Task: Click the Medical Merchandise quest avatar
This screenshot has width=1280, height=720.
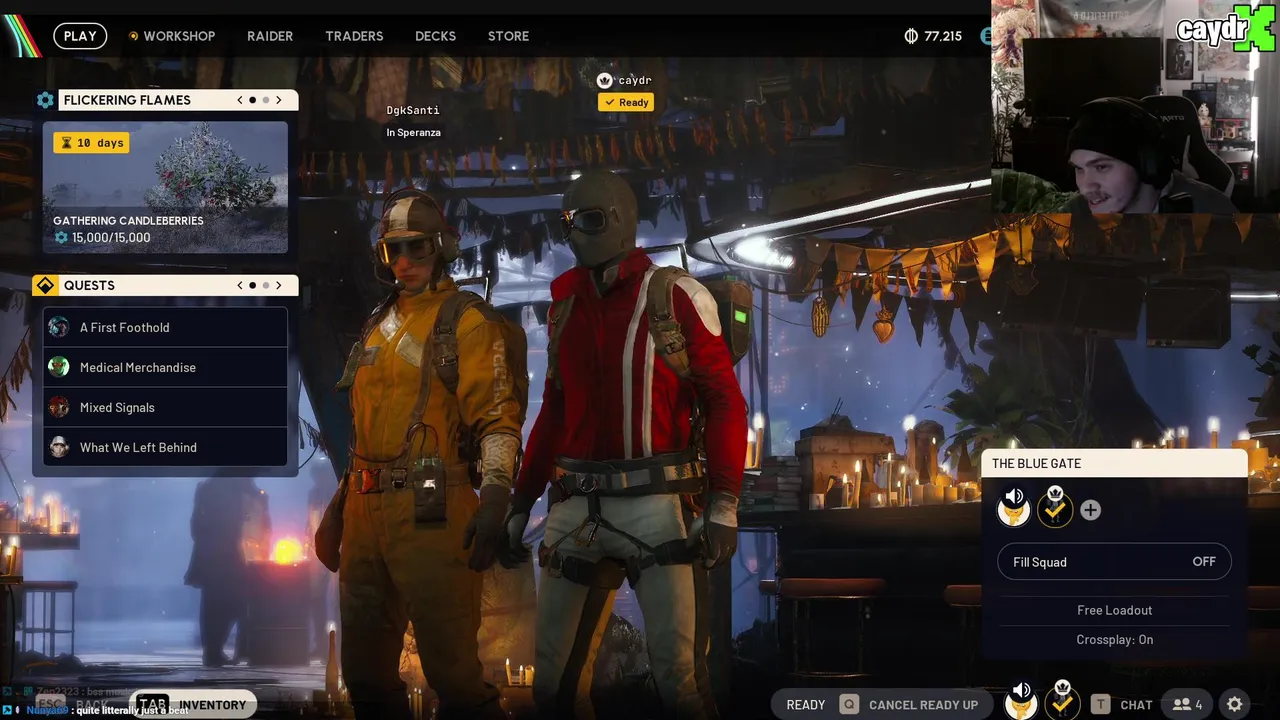Action: tap(59, 367)
